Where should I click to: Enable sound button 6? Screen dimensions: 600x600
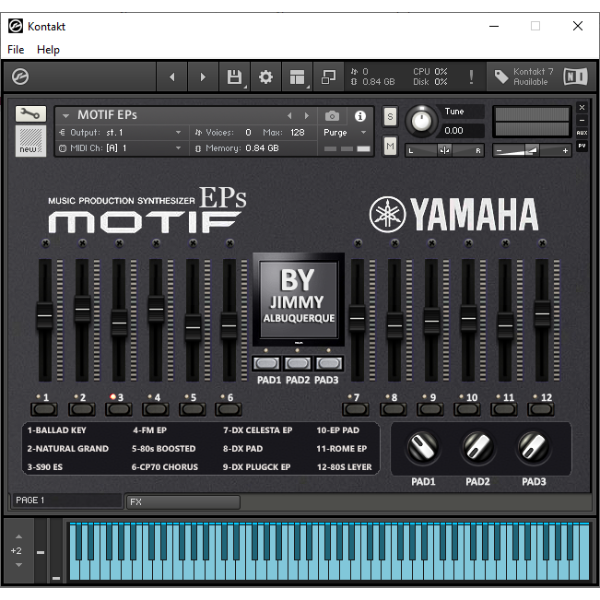[228, 409]
